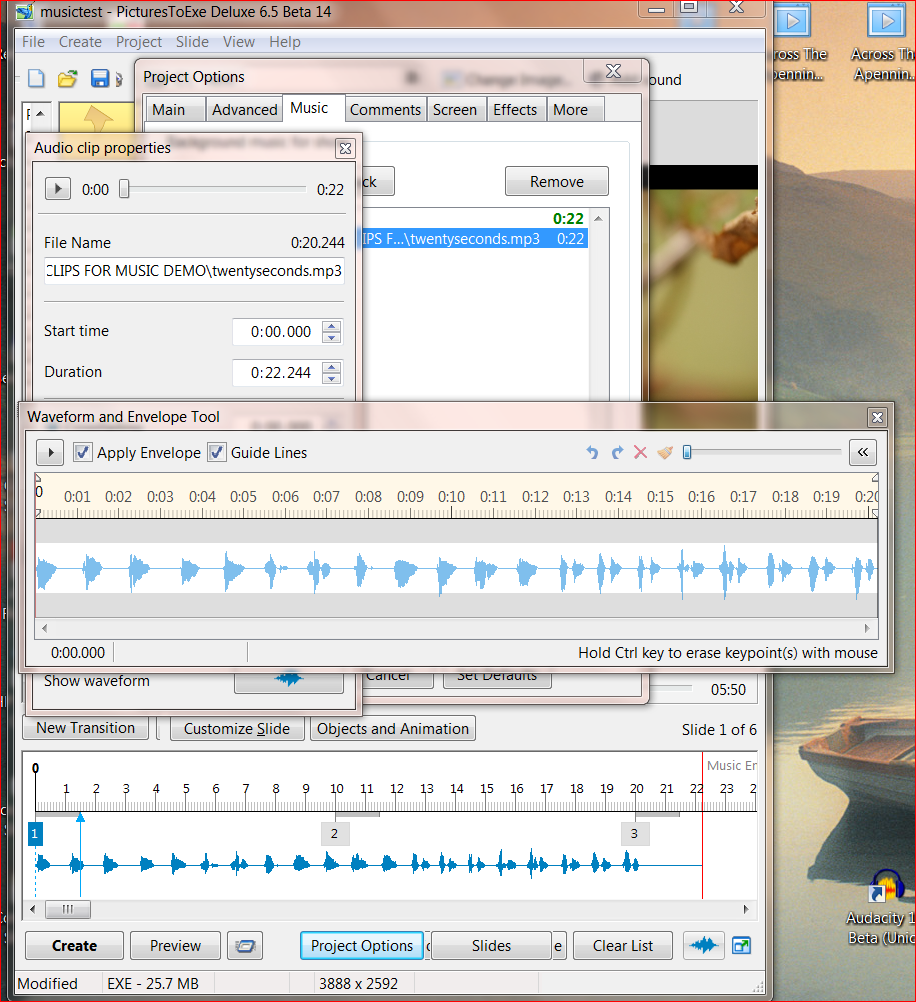This screenshot has height=1002, width=916.
Task: Click the redo arrow in Waveform tool
Action: tap(617, 453)
